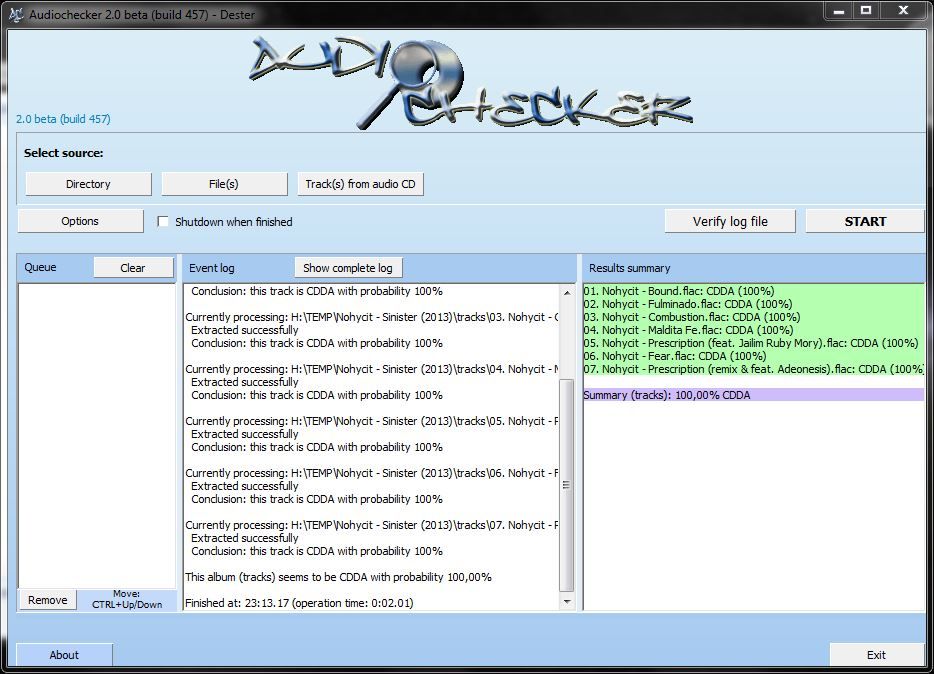Maximize the Audiochecker window

coord(866,11)
